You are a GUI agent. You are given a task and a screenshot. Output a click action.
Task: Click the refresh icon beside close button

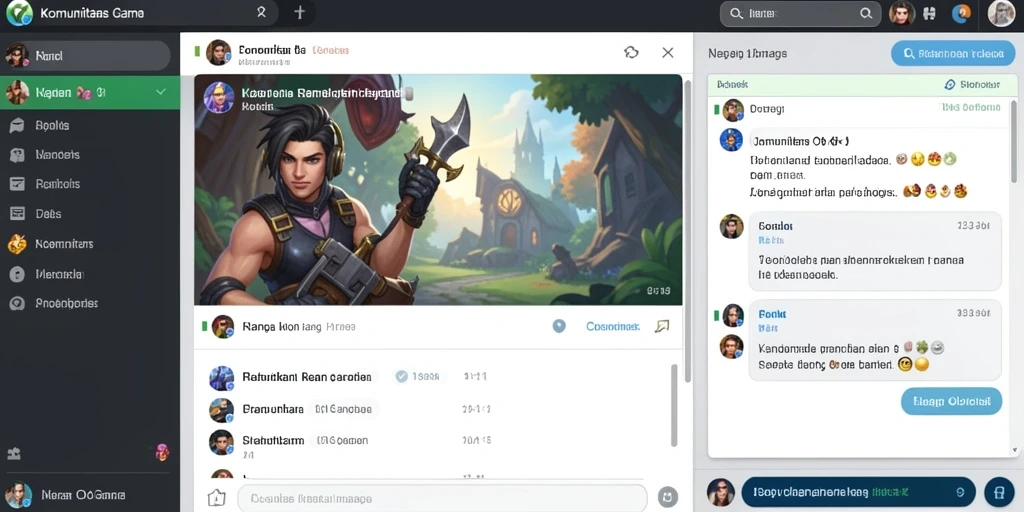tap(631, 52)
